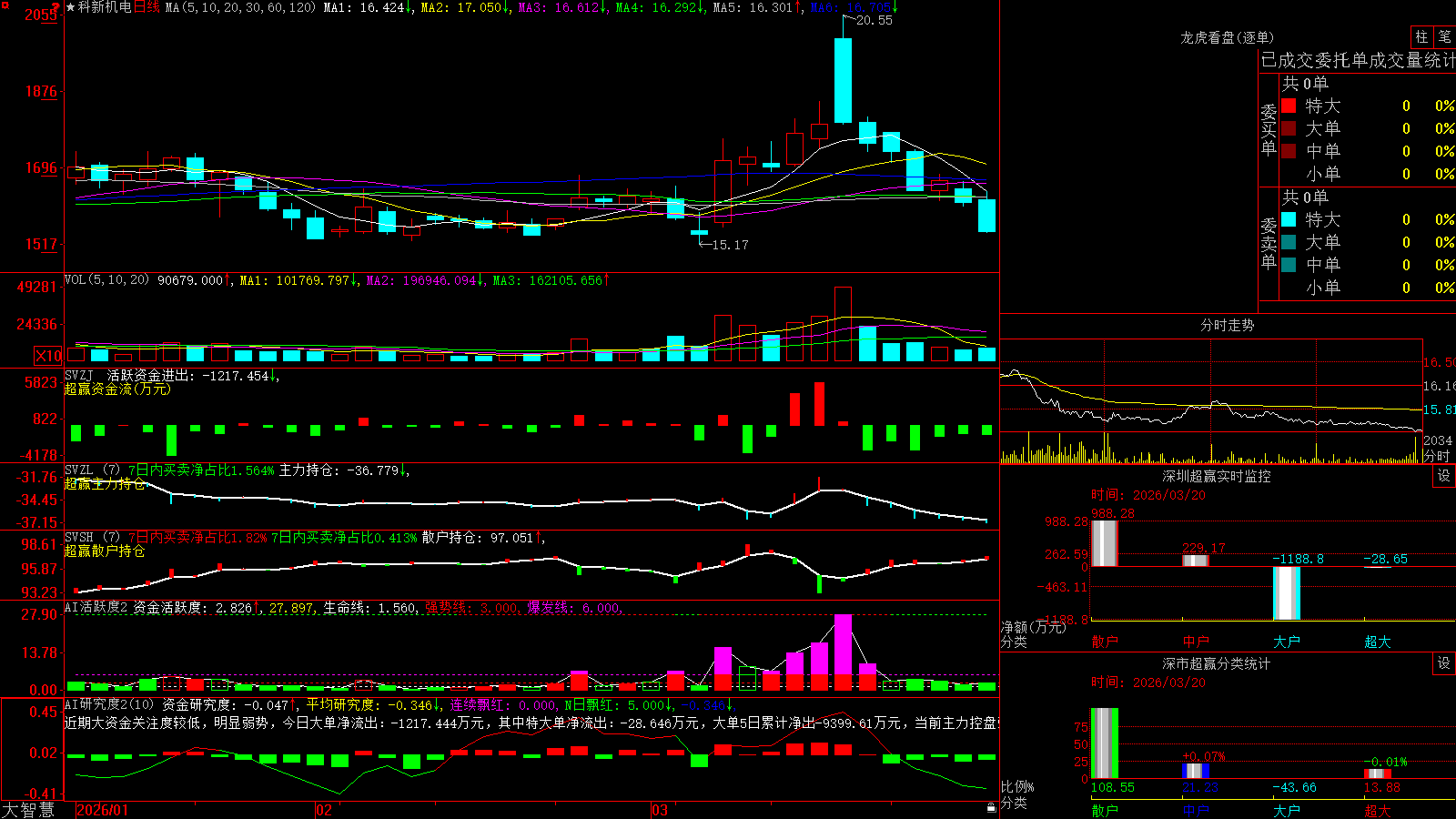1456x819 pixels.
Task: Click the dark red 中单 buy-order swatch
Action: click(x=1289, y=151)
